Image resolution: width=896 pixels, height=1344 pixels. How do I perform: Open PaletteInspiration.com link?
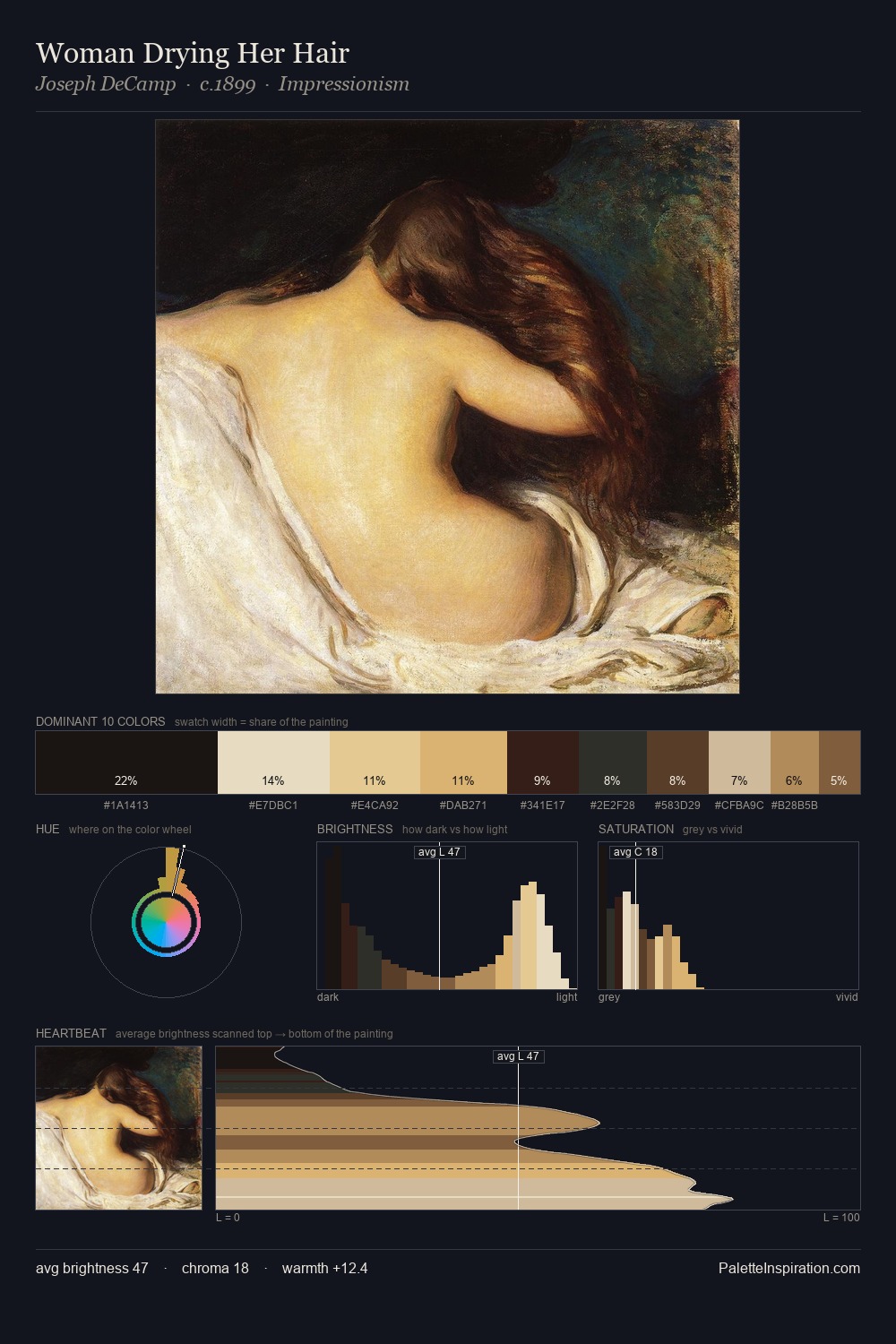(x=789, y=1268)
